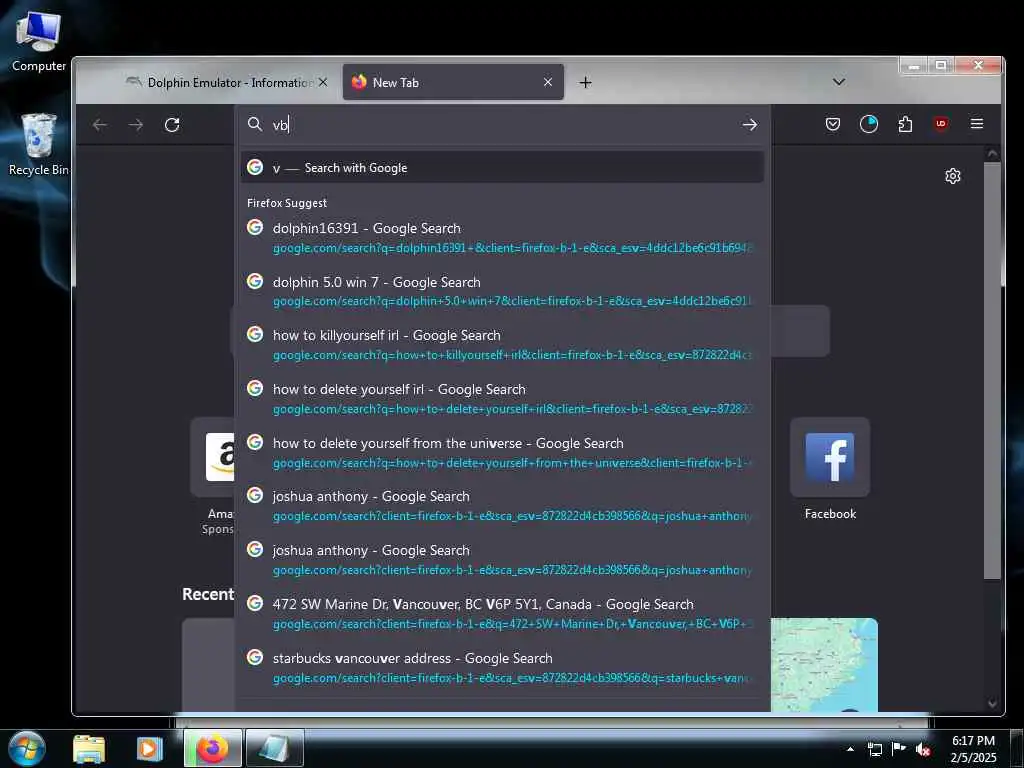Open the new tab page settings gear
This screenshot has height=768, width=1024.
pyautogui.click(x=953, y=176)
